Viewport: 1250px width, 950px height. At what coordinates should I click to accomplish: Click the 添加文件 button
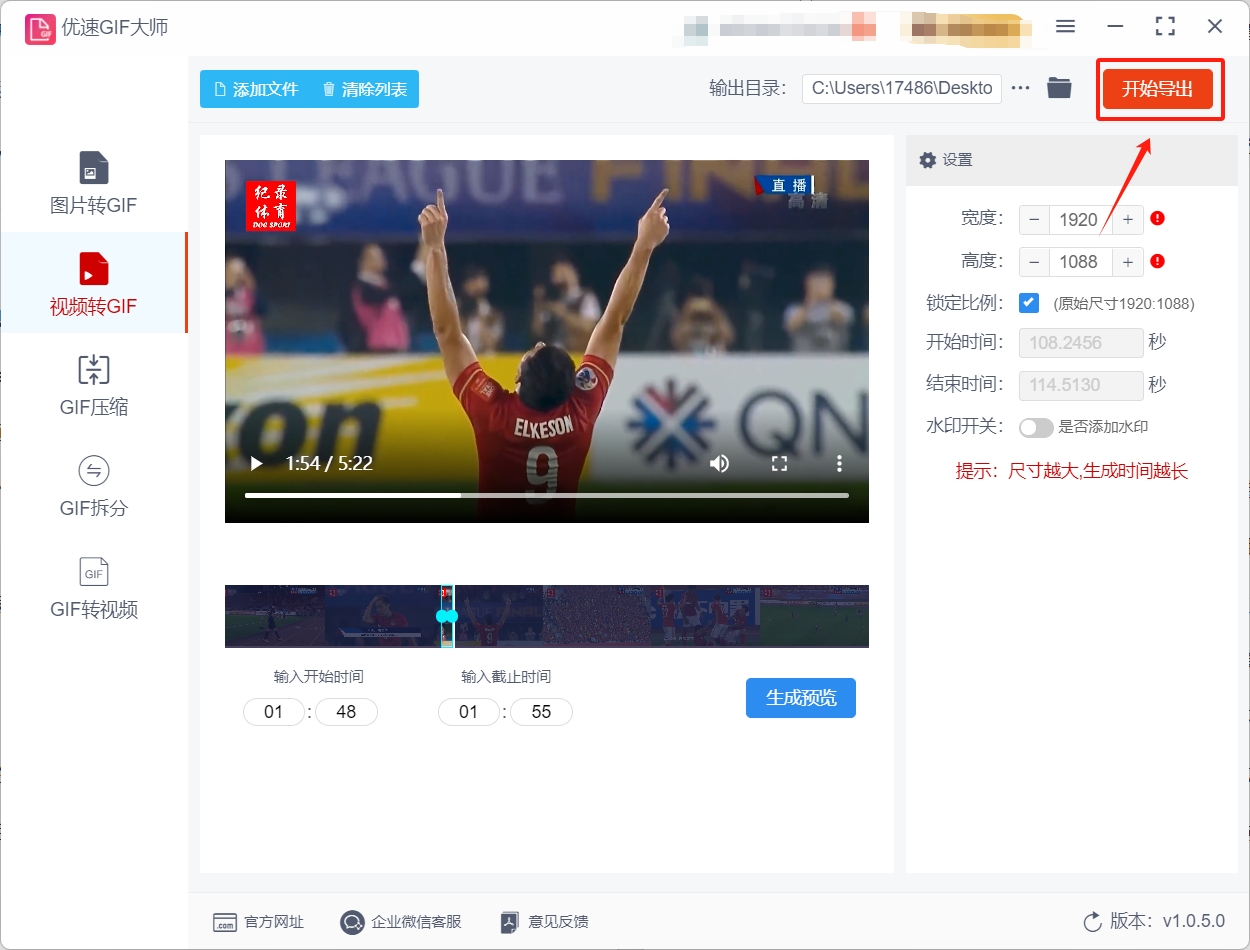(256, 89)
